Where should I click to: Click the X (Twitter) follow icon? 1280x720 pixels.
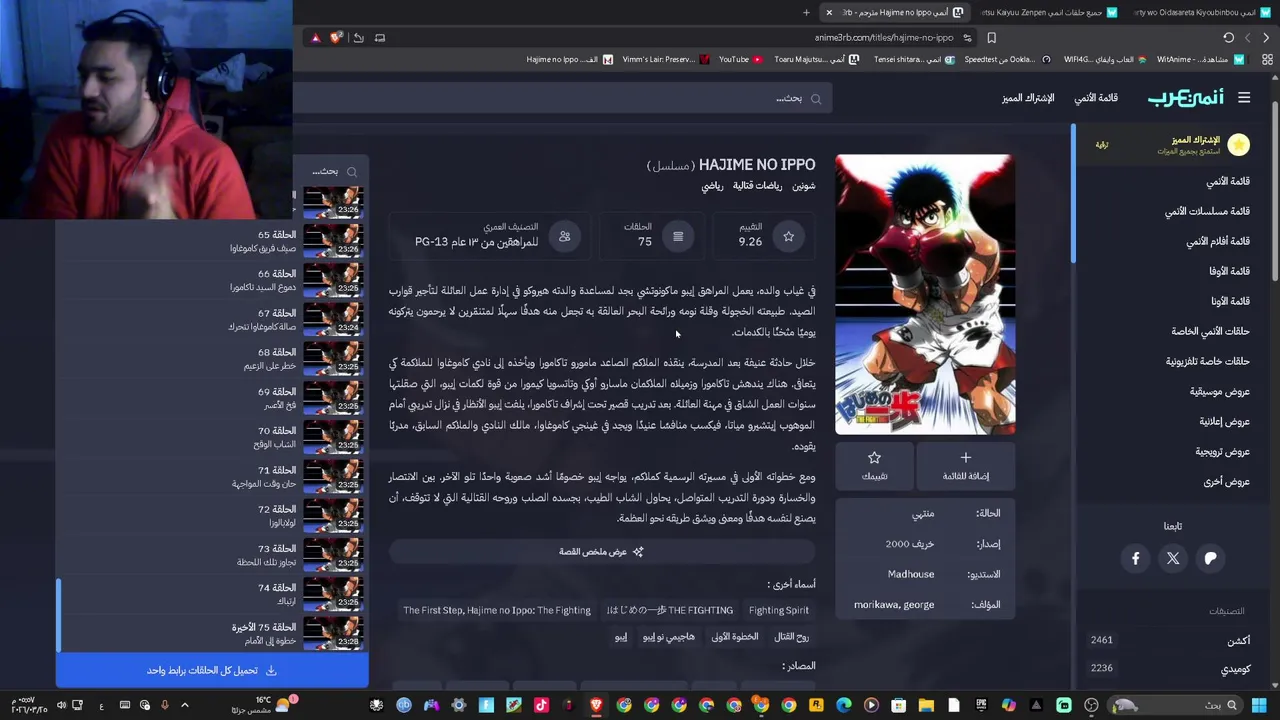[x=1173, y=559]
